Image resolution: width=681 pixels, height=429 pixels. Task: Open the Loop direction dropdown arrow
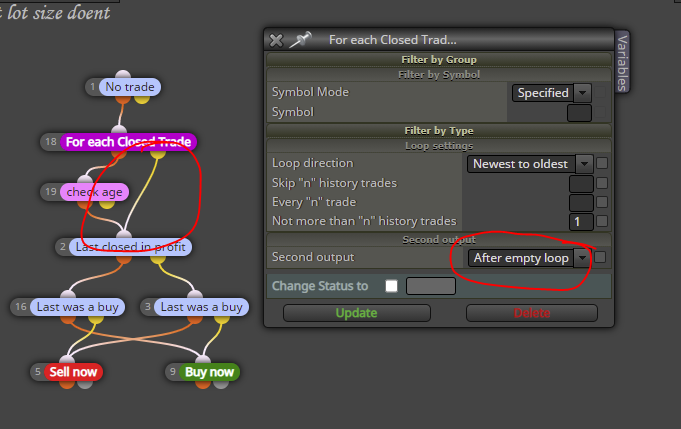click(584, 164)
